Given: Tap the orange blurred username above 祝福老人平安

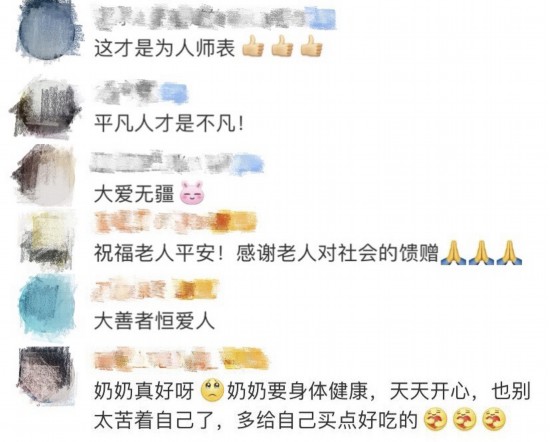Looking at the screenshot, I should (175, 221).
